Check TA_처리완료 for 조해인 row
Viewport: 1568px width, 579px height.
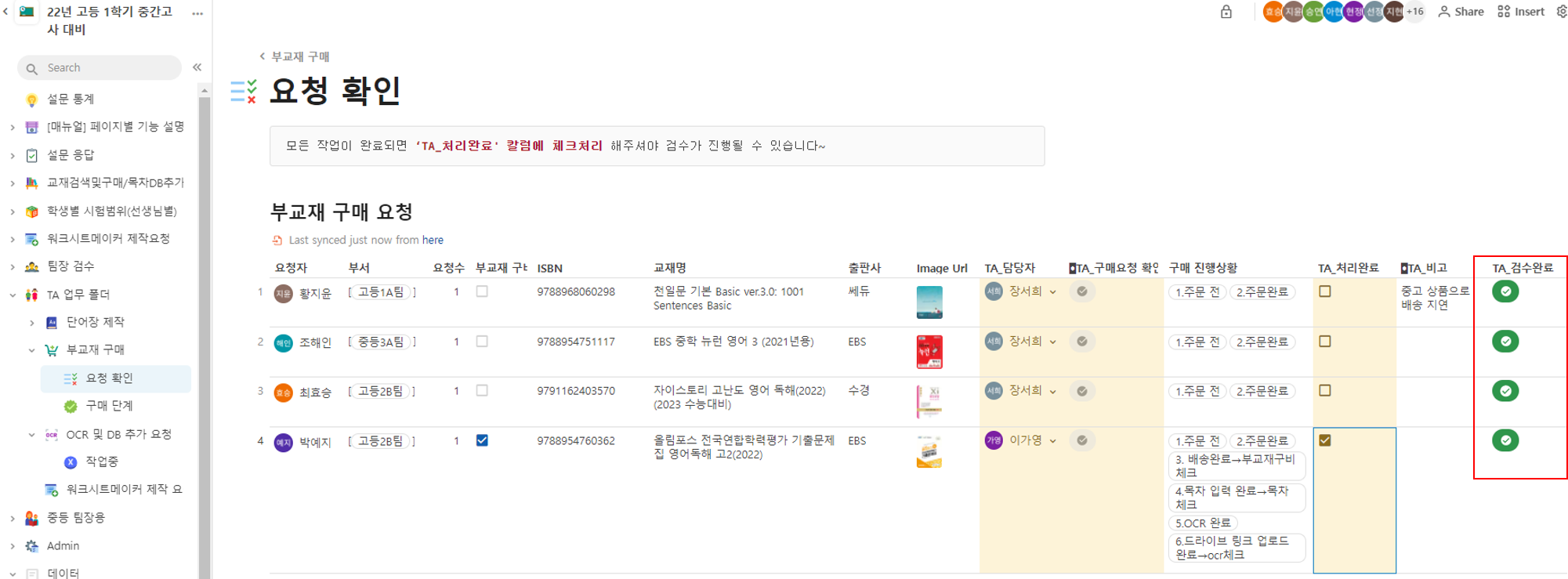(1325, 342)
